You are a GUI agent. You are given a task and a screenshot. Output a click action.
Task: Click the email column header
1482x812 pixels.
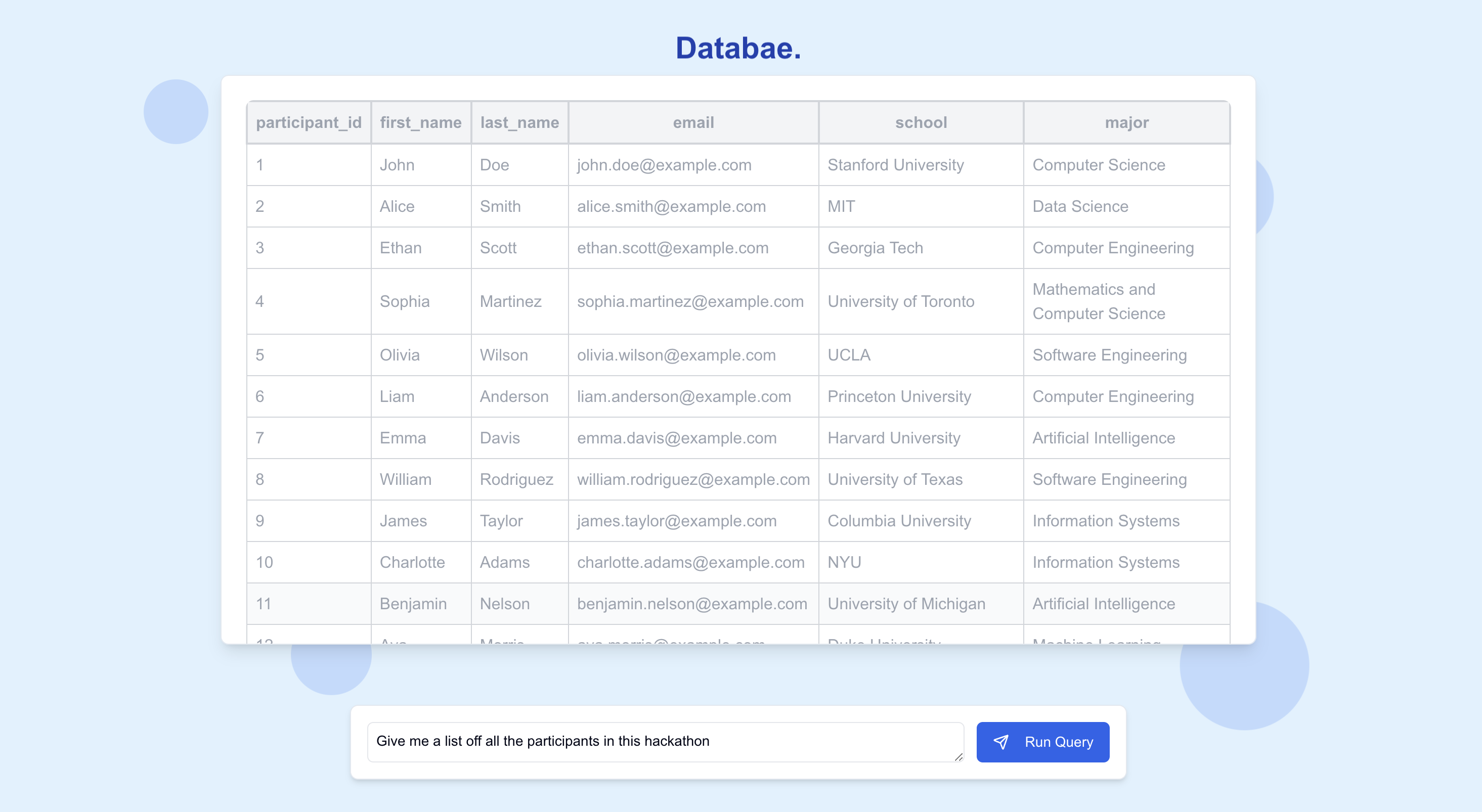tap(693, 122)
